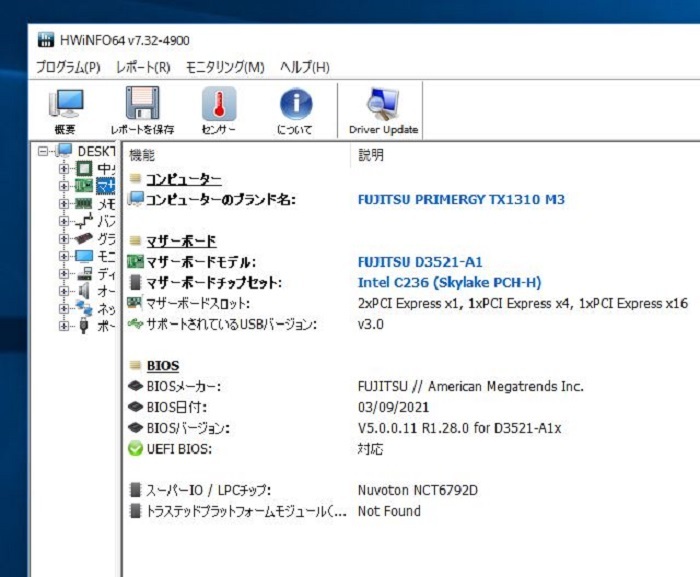This screenshot has width=700, height=577.
Task: Click the 2xPCI Express x1 slots value
Action: (x=523, y=303)
